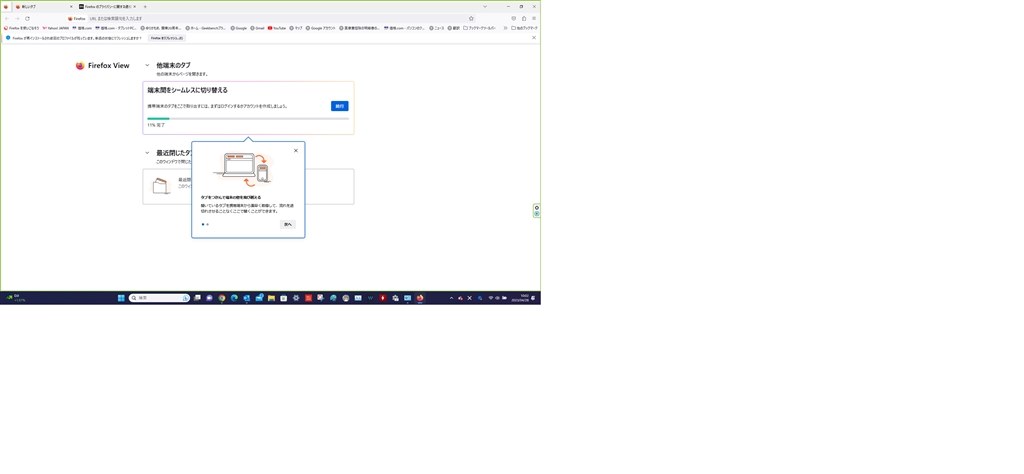Launch Microsoft Edge from the taskbar
This screenshot has height=474, width=1024.
point(234,298)
